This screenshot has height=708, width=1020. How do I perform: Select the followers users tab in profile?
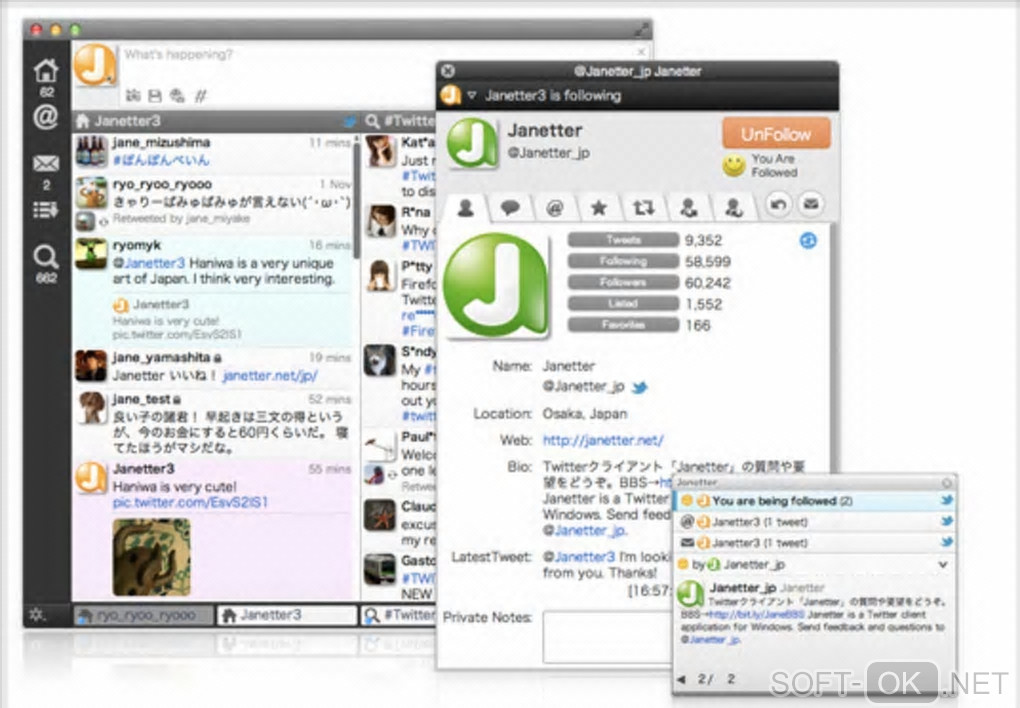[733, 208]
